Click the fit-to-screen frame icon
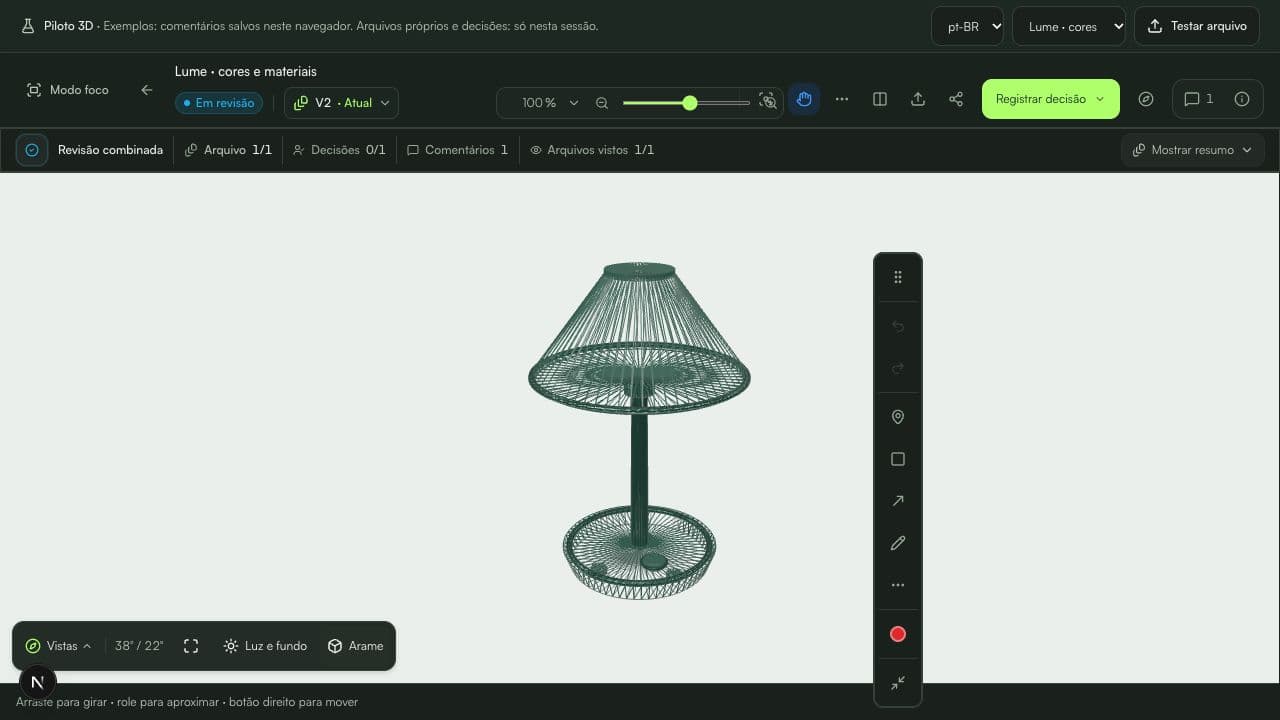 (x=191, y=646)
